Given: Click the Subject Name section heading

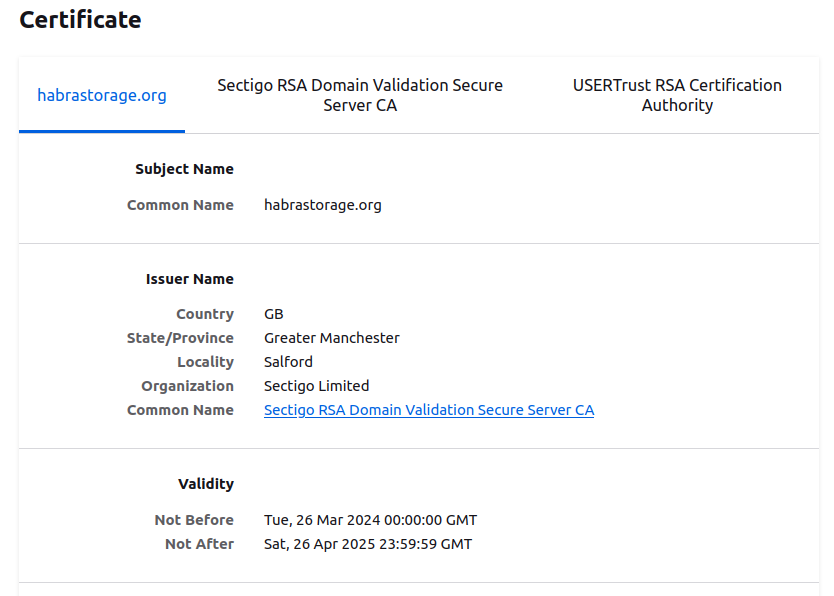Looking at the screenshot, I should 184,169.
